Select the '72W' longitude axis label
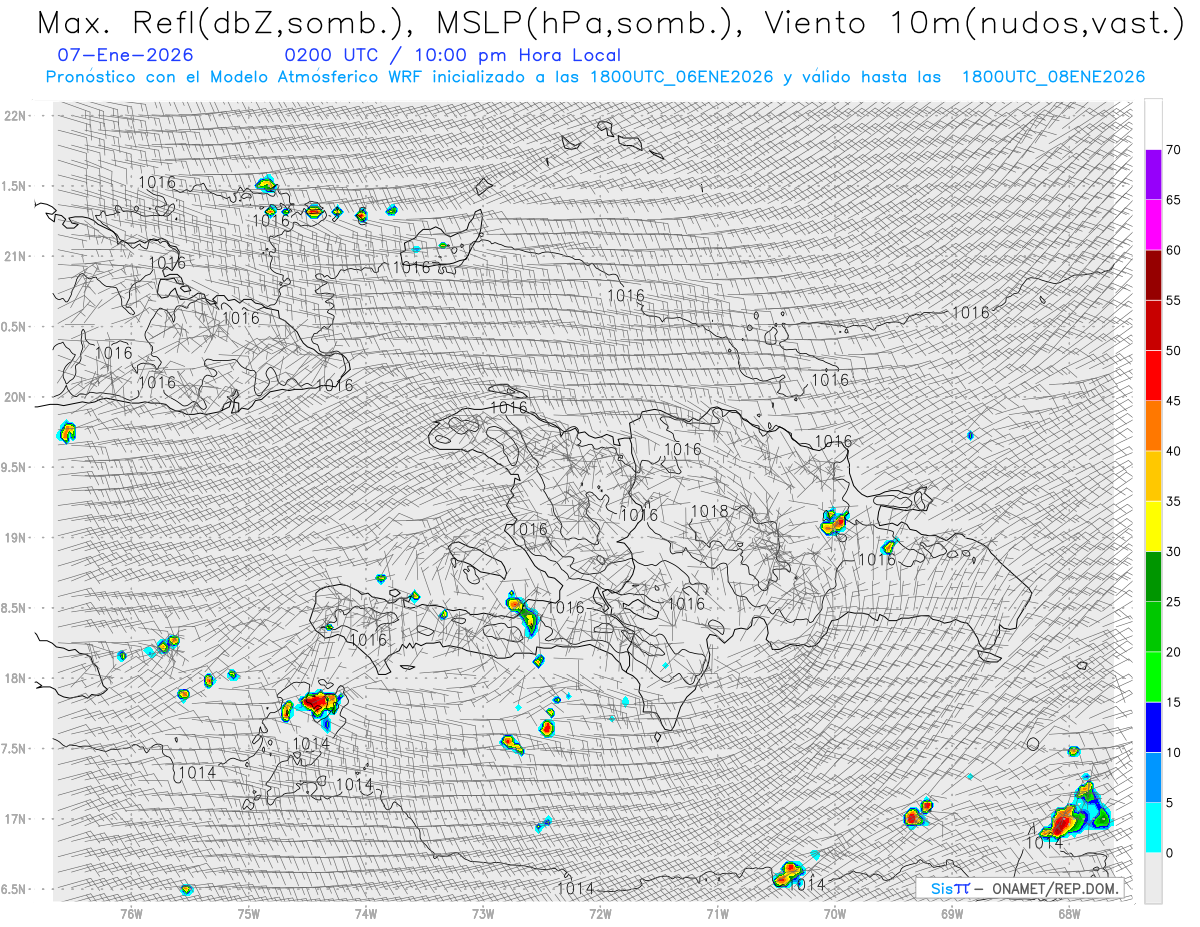The image size is (1200, 927). click(600, 913)
